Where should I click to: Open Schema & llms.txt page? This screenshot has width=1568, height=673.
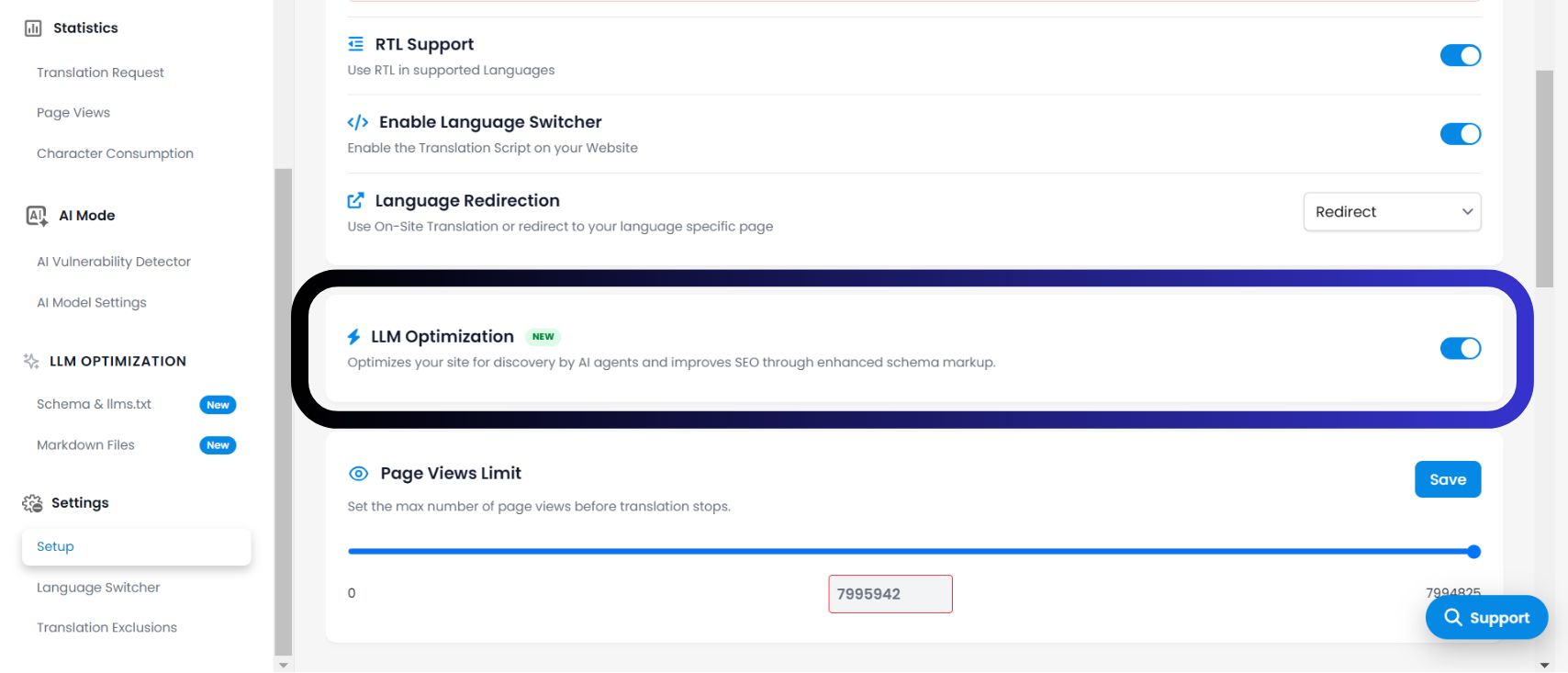tap(95, 404)
